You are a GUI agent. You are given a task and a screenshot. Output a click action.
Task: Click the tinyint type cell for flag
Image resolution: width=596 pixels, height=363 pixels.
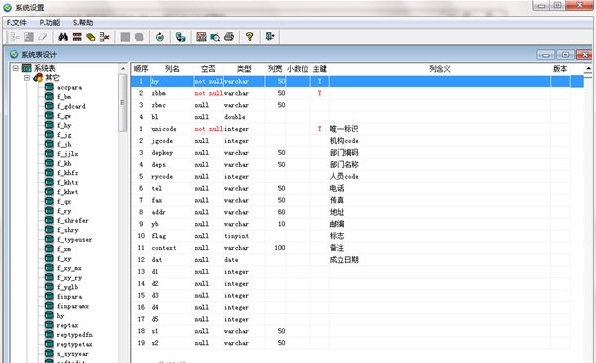pyautogui.click(x=236, y=236)
